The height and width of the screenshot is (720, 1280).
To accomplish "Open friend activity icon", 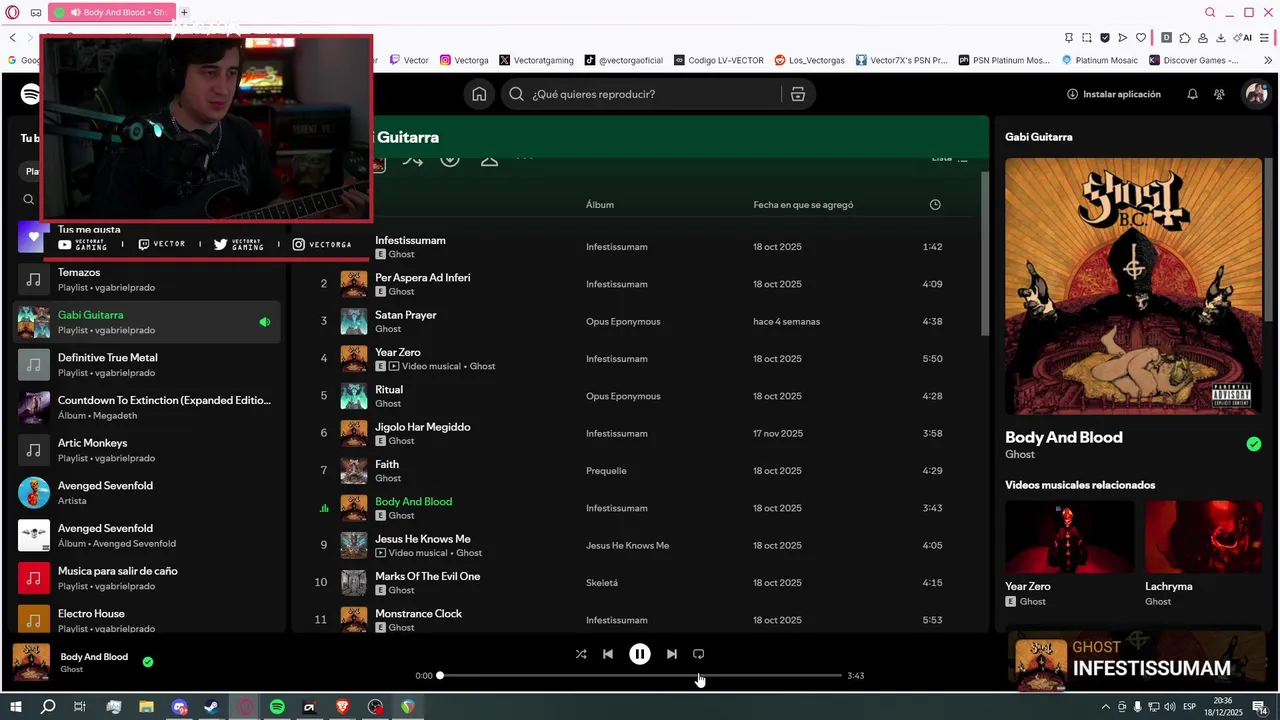I will [1219, 94].
